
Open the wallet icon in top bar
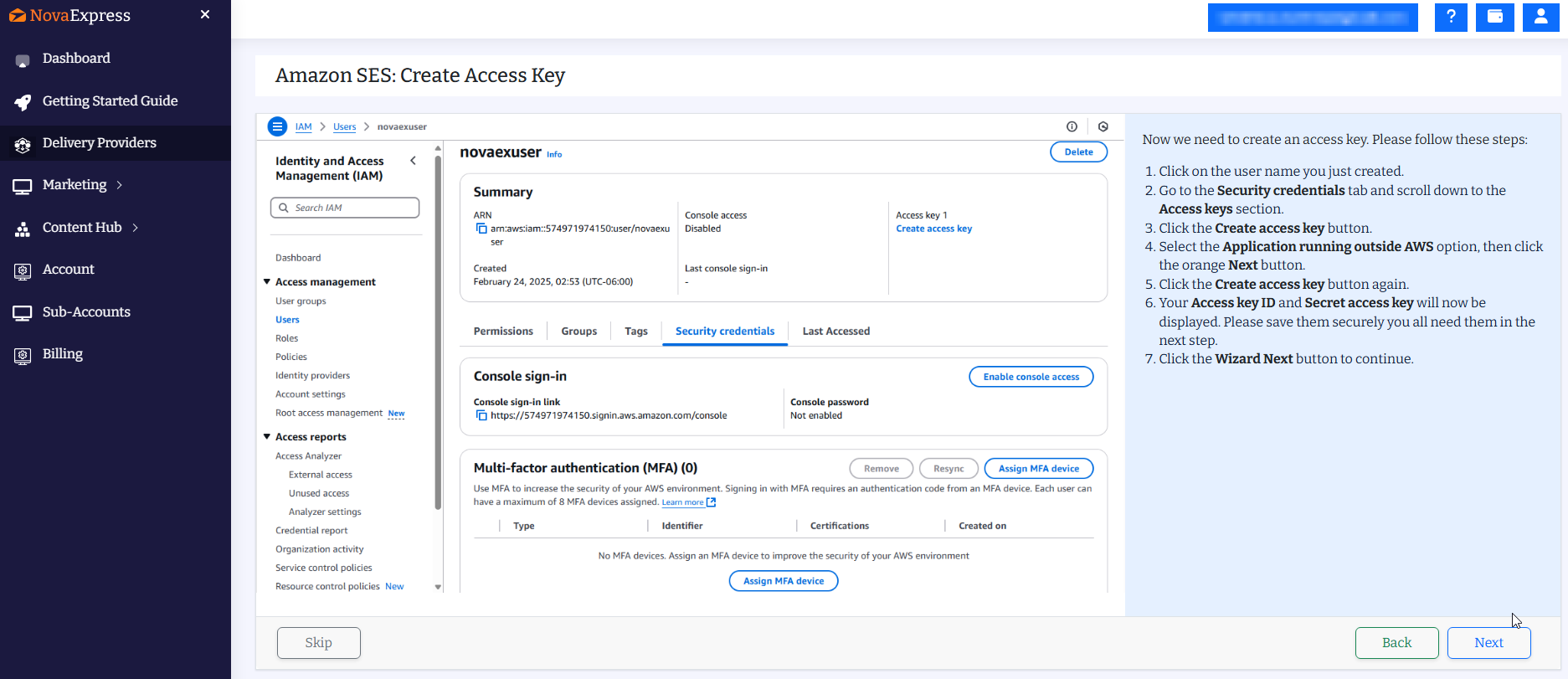point(1495,17)
